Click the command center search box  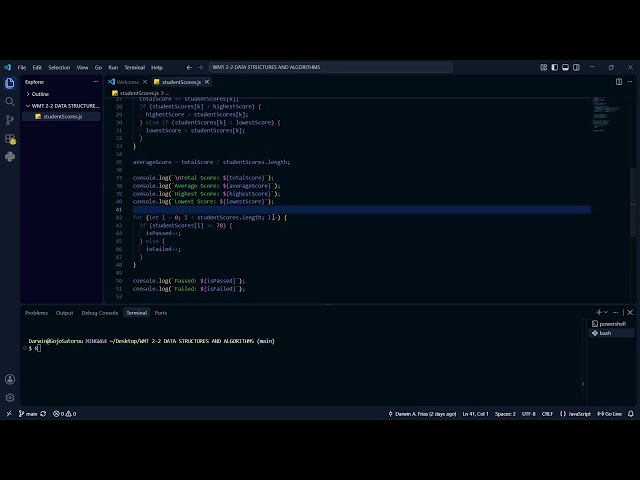[331, 67]
